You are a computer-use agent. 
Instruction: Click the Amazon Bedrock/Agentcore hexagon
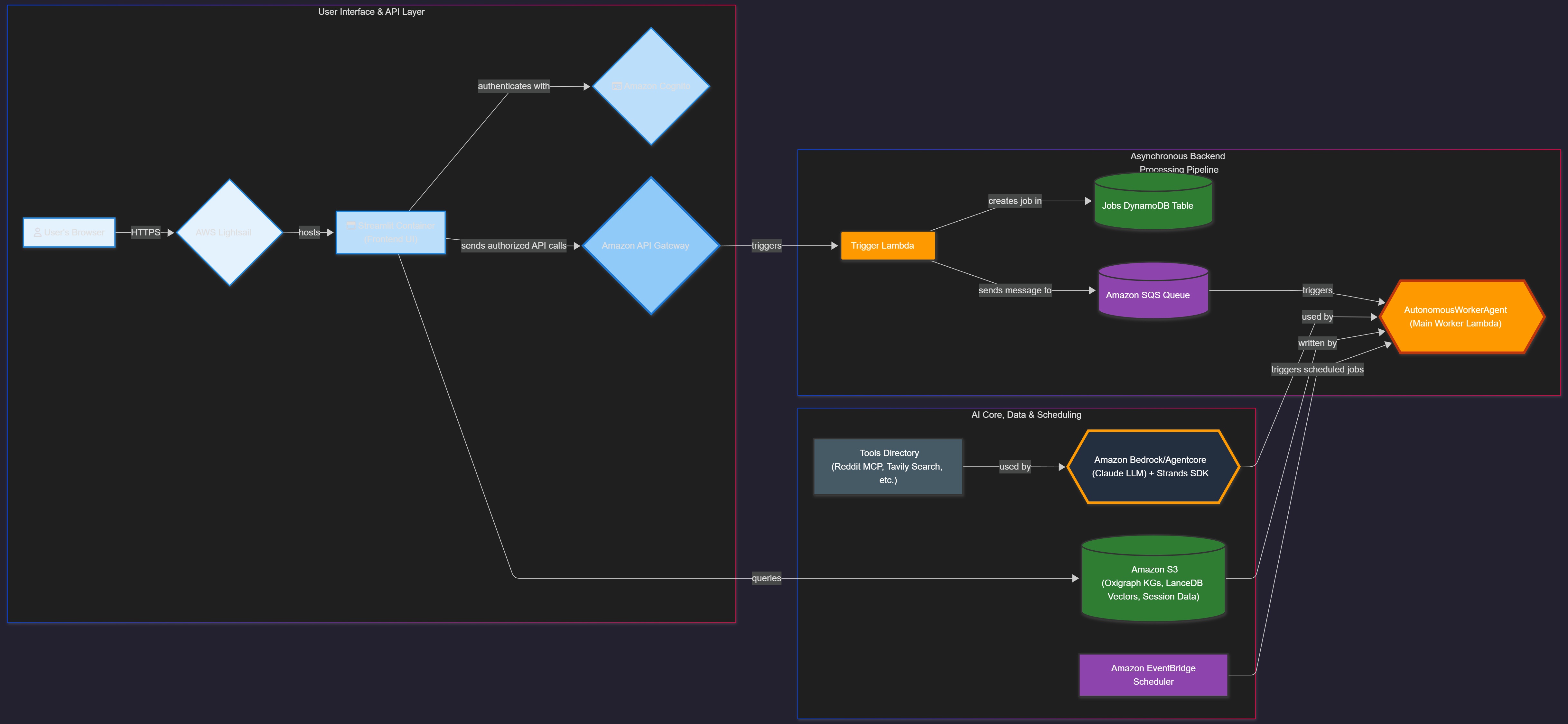[1152, 467]
